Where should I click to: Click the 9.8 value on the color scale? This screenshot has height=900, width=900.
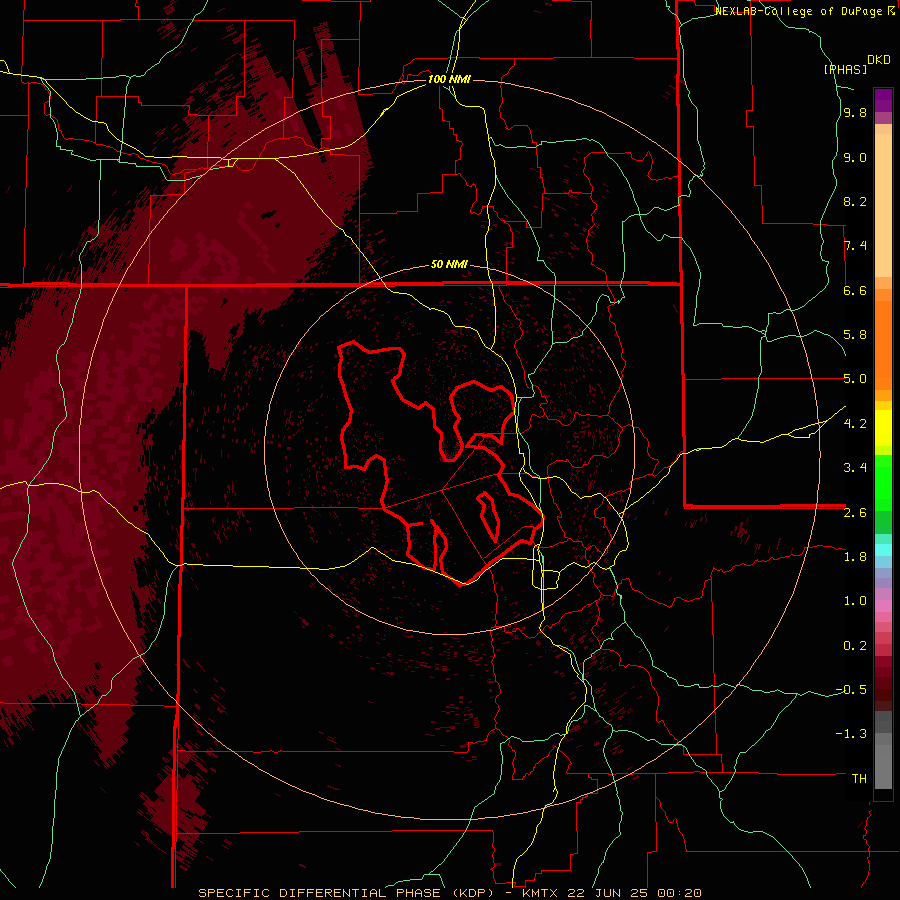click(855, 113)
